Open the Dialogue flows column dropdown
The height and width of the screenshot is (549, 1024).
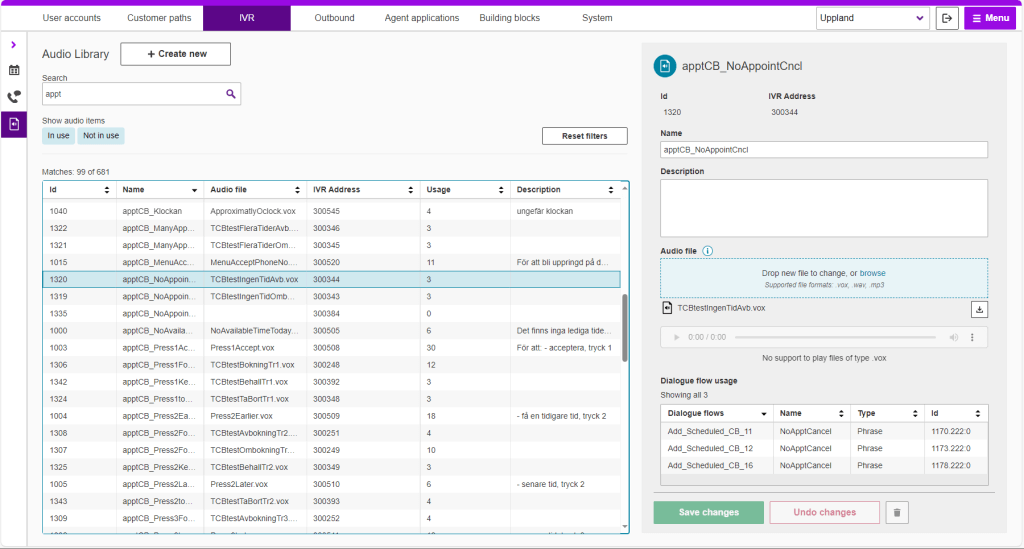click(764, 413)
